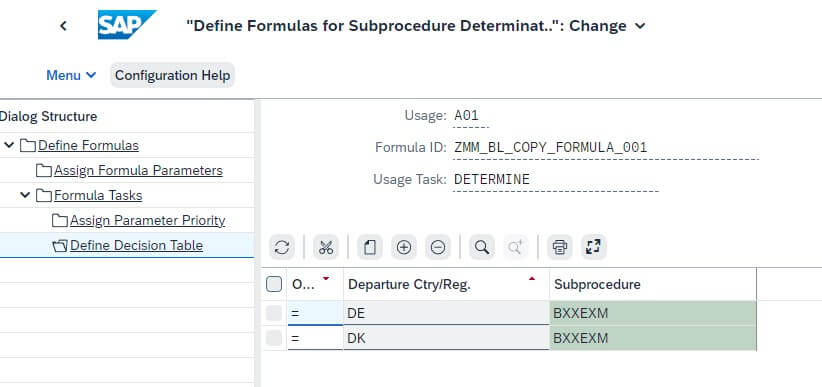822x387 pixels.
Task: Select the DK row checkbox
Action: tap(274, 338)
